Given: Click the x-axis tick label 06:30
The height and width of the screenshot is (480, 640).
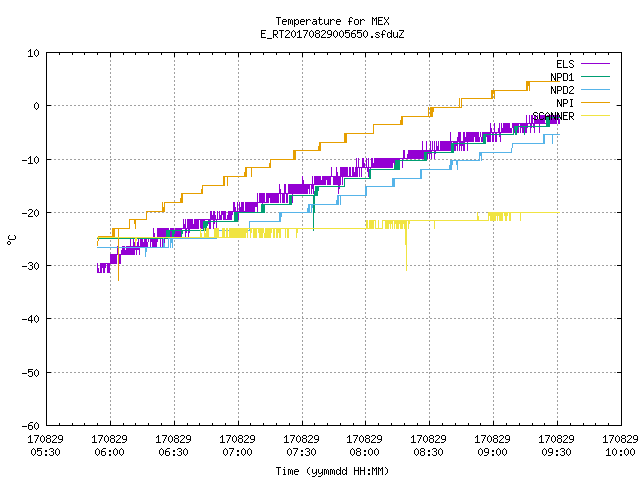Looking at the screenshot, I should click(173, 452).
